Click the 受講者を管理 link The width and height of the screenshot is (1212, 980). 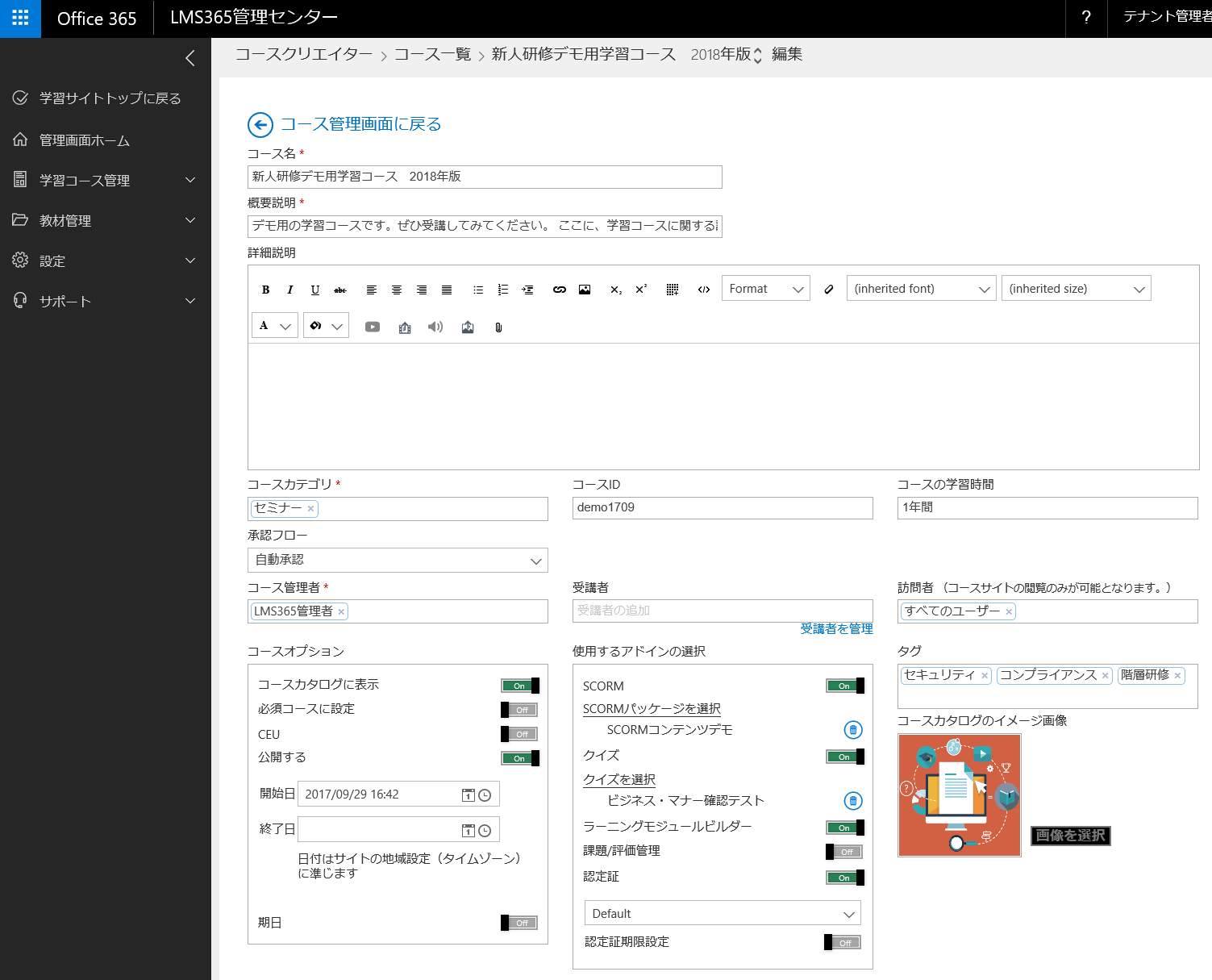pyautogui.click(x=836, y=628)
